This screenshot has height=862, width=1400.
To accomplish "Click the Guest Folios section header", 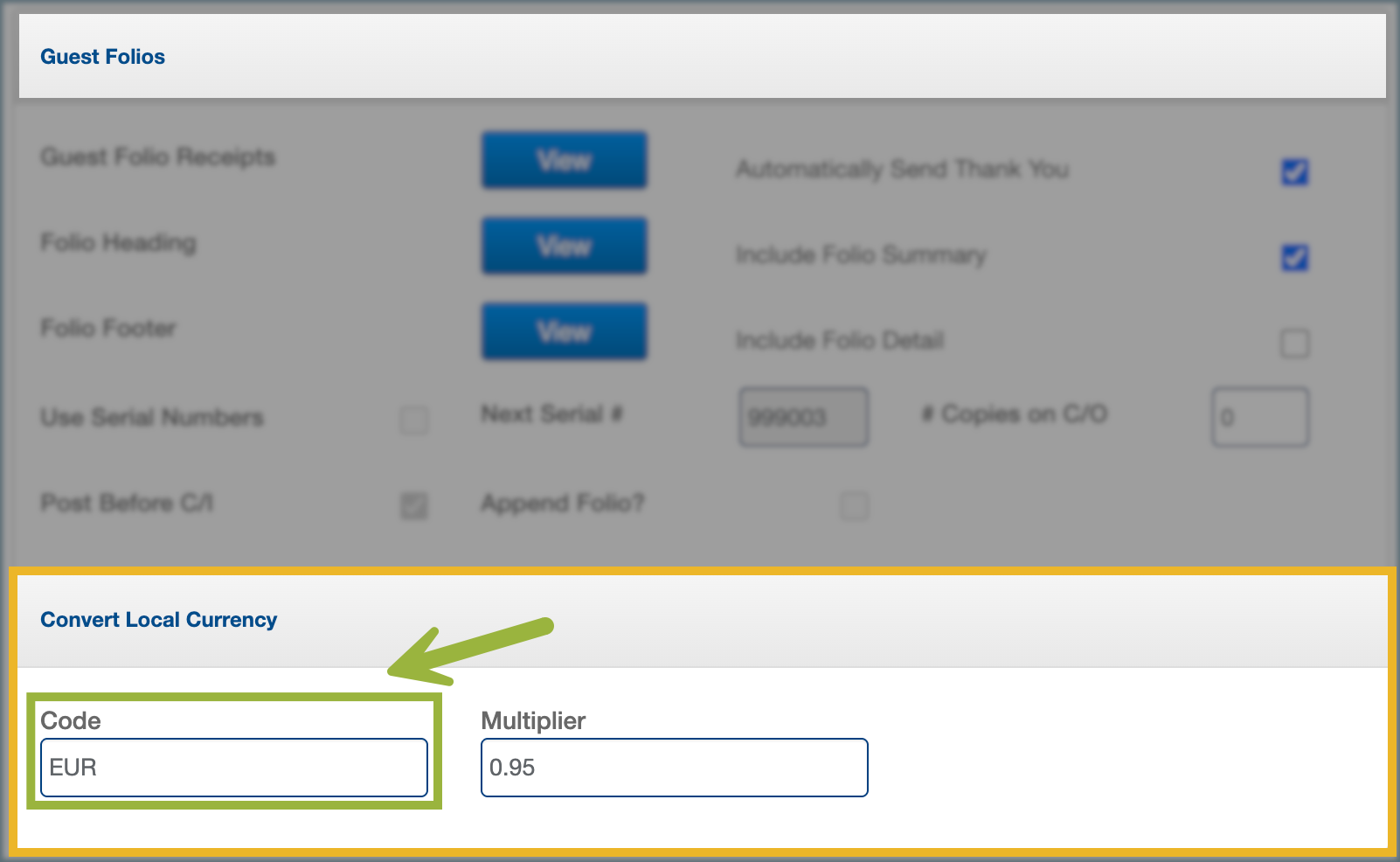I will click(102, 57).
